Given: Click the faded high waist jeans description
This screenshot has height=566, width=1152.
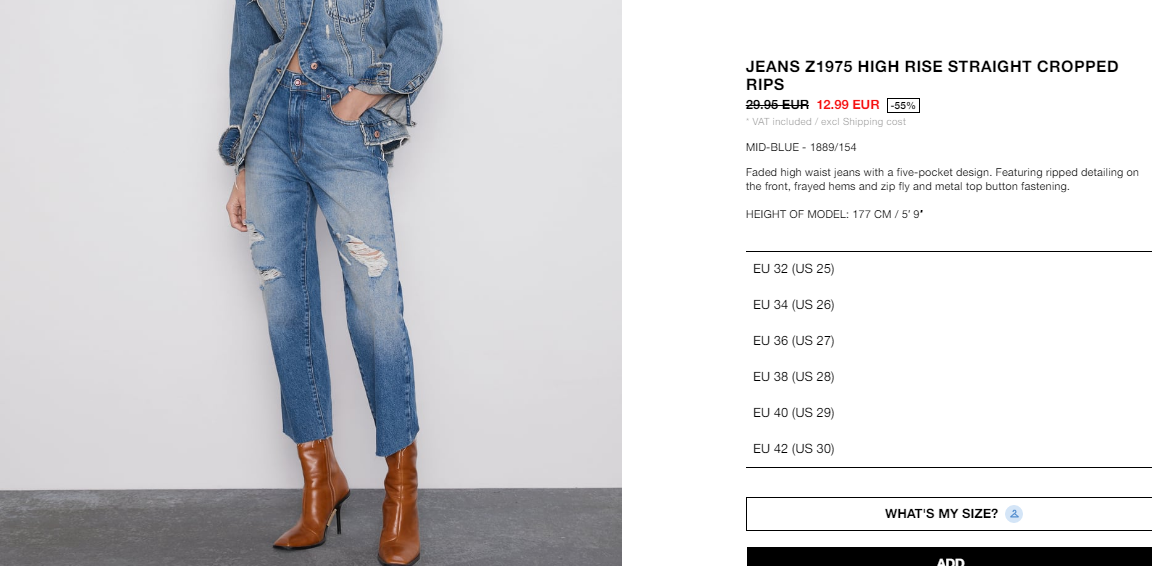Looking at the screenshot, I should pos(942,179).
